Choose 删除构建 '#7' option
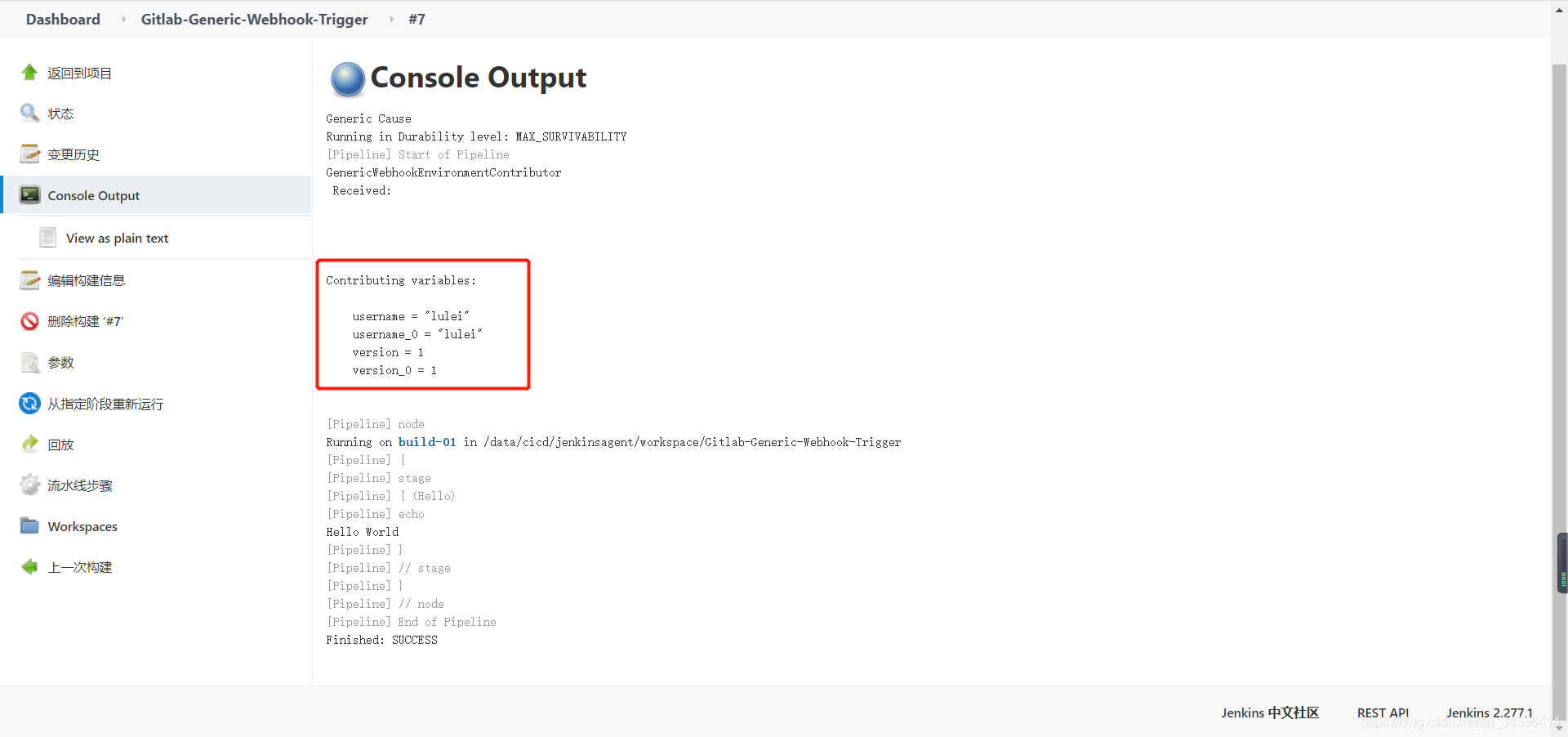The width and height of the screenshot is (1568, 737). tap(85, 321)
